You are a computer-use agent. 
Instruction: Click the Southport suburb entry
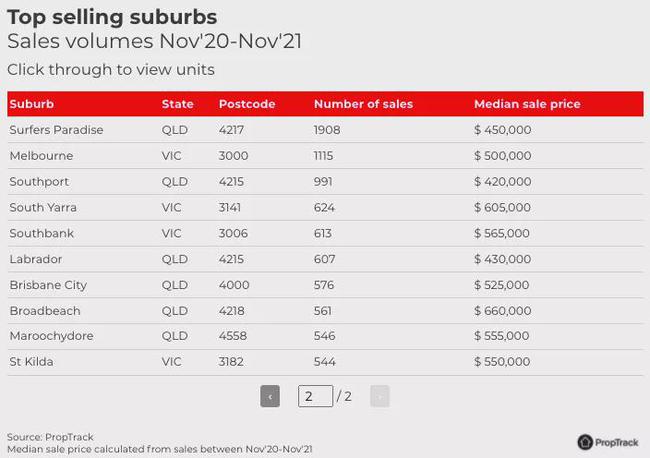tap(39, 182)
